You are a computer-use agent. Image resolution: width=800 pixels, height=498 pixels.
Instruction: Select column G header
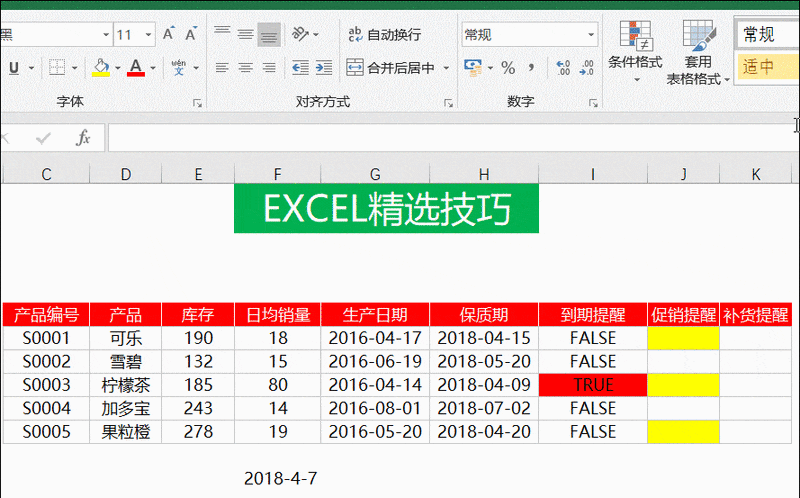375,174
